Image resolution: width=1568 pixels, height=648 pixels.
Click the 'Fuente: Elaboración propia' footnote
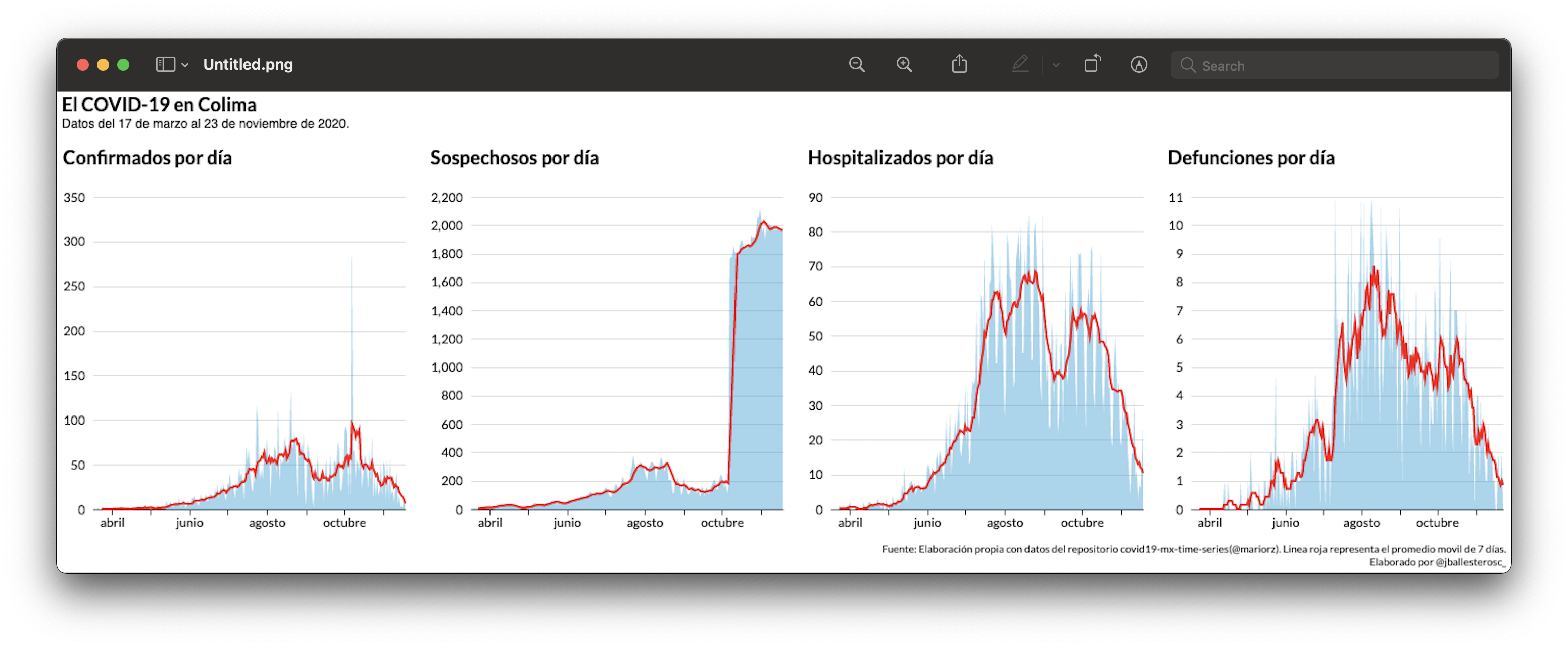click(1194, 549)
